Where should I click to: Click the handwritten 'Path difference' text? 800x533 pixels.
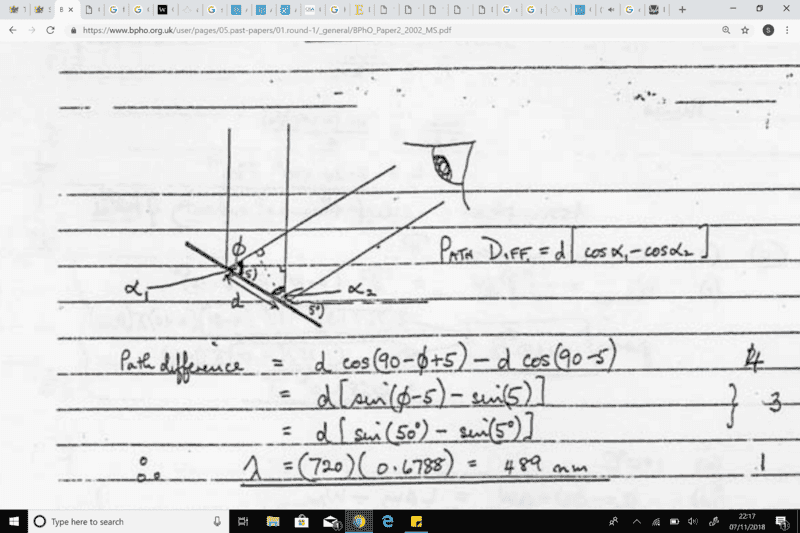pos(181,363)
